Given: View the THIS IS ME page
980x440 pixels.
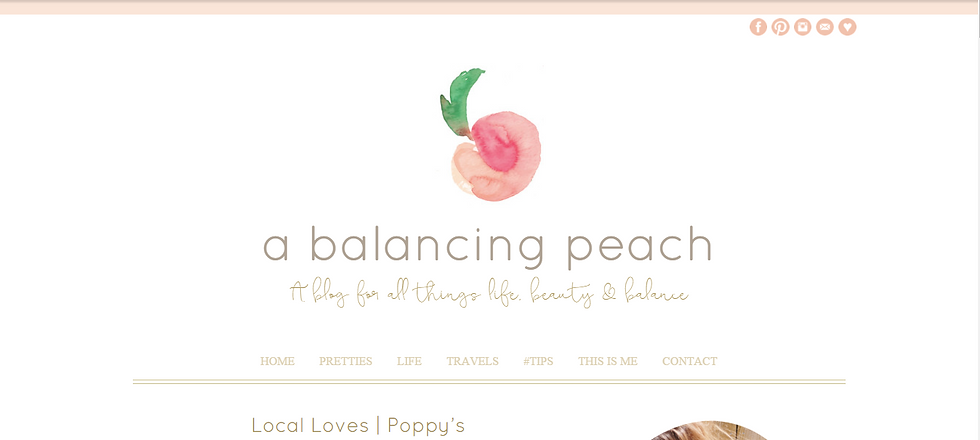Looking at the screenshot, I should [x=608, y=361].
